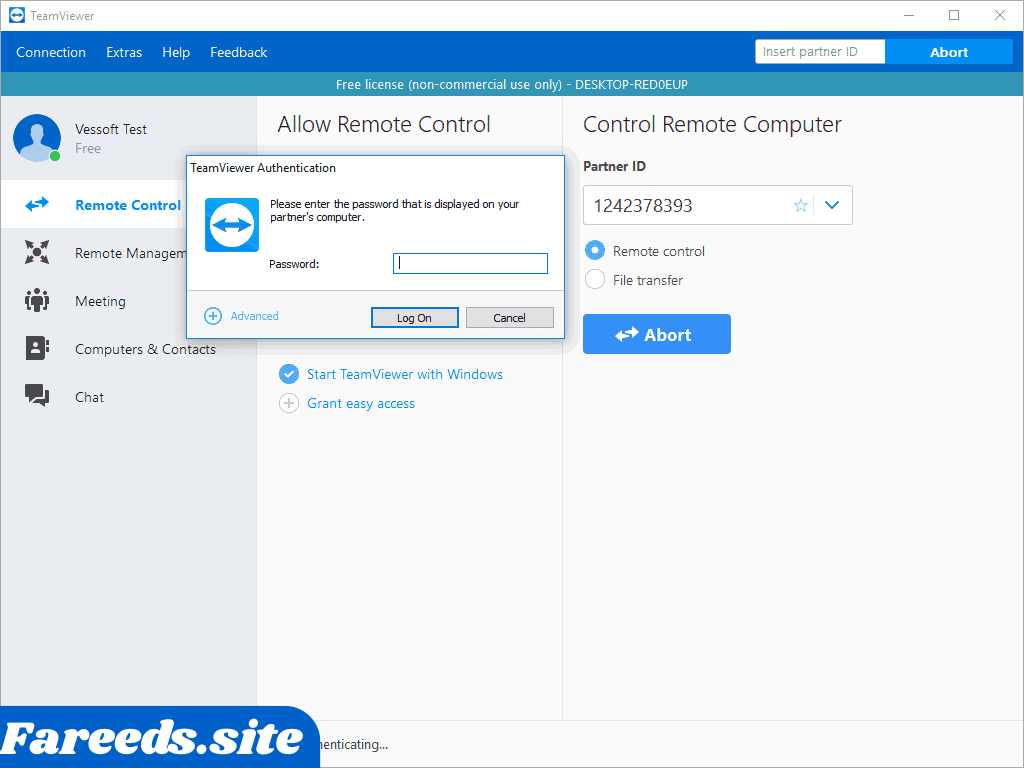Viewport: 1024px width, 768px height.
Task: Click the favorite star in Partner ID field
Action: click(x=800, y=205)
